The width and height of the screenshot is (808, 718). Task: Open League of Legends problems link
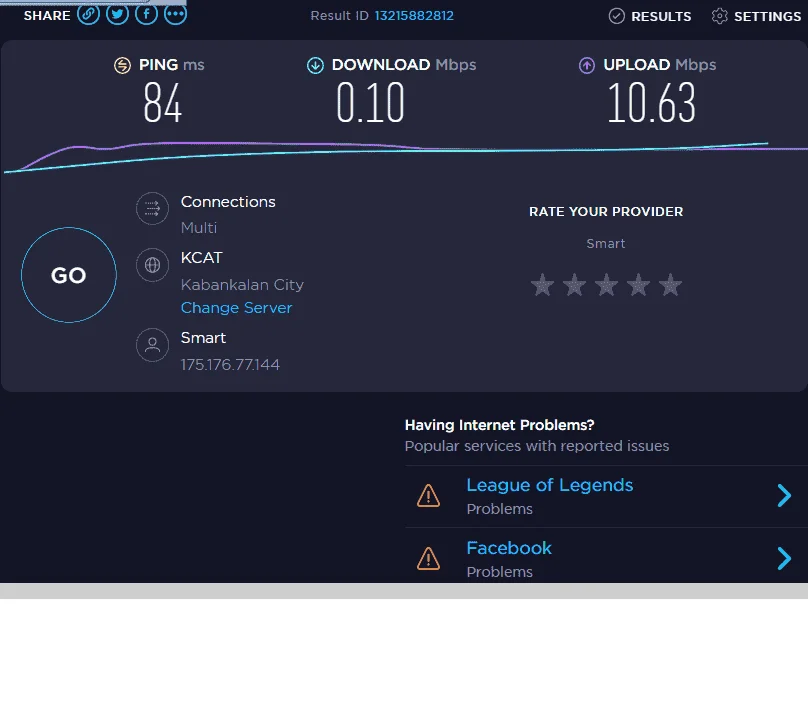(549, 485)
